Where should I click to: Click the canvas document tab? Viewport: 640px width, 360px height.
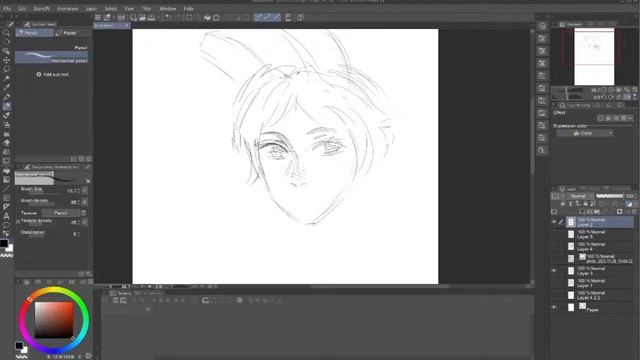111,25
